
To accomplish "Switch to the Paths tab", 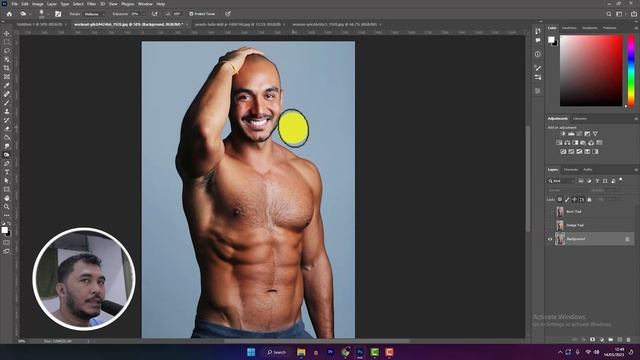I will click(x=587, y=170).
